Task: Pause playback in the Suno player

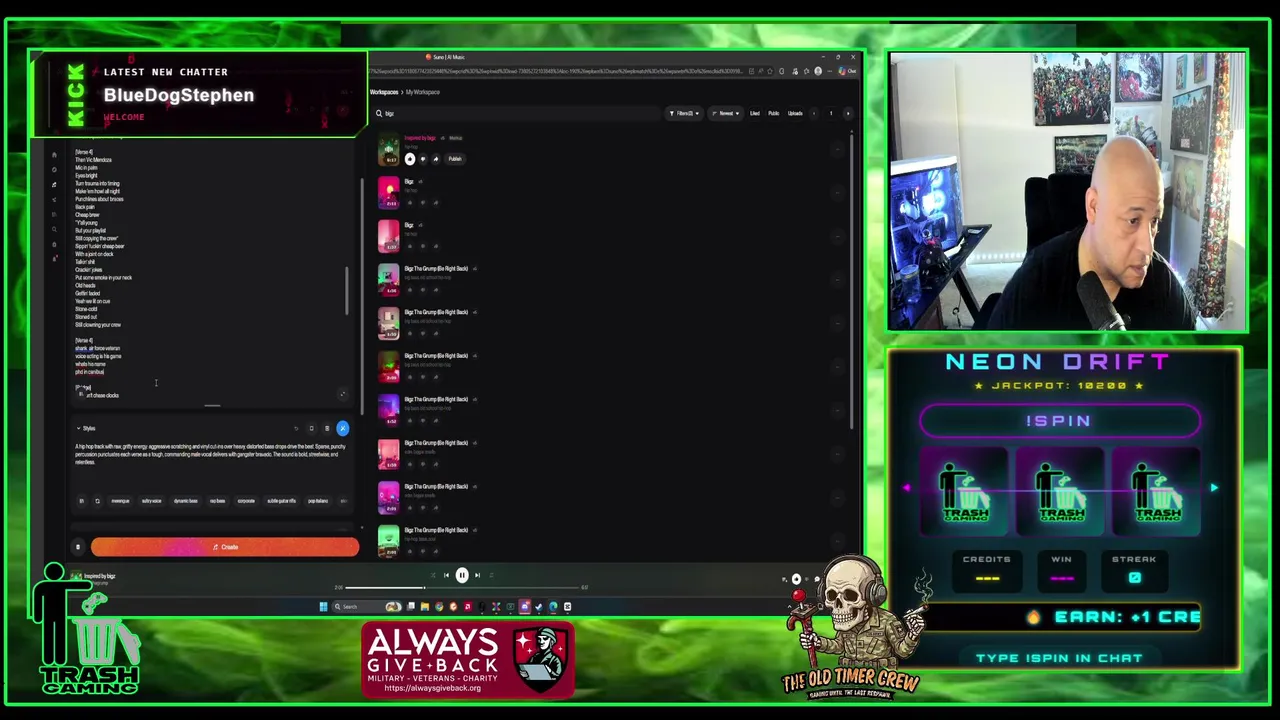Action: coord(462,575)
